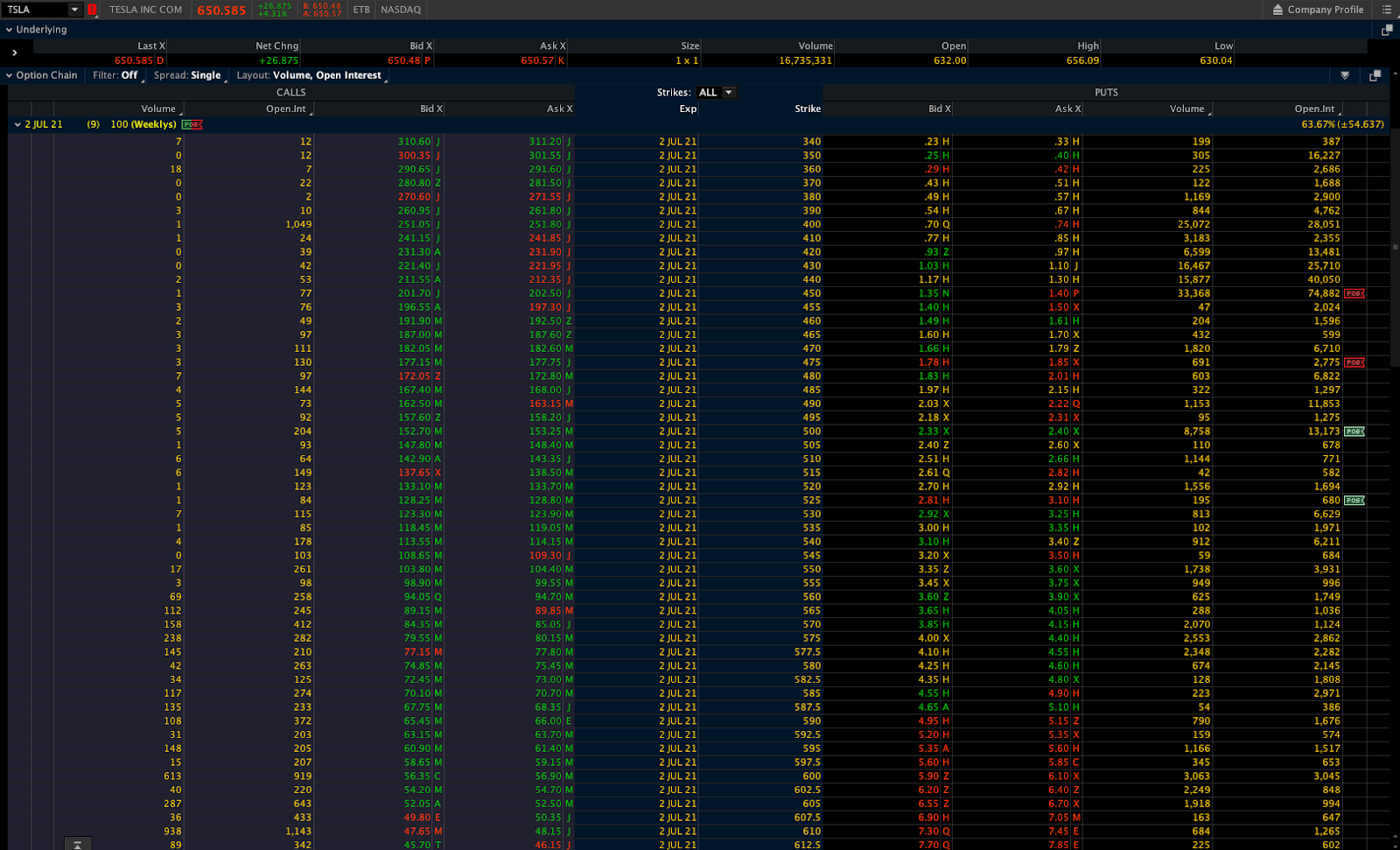Viewport: 1400px width, 850px height.
Task: Click the TESLA INC COM company name
Action: click(x=146, y=10)
